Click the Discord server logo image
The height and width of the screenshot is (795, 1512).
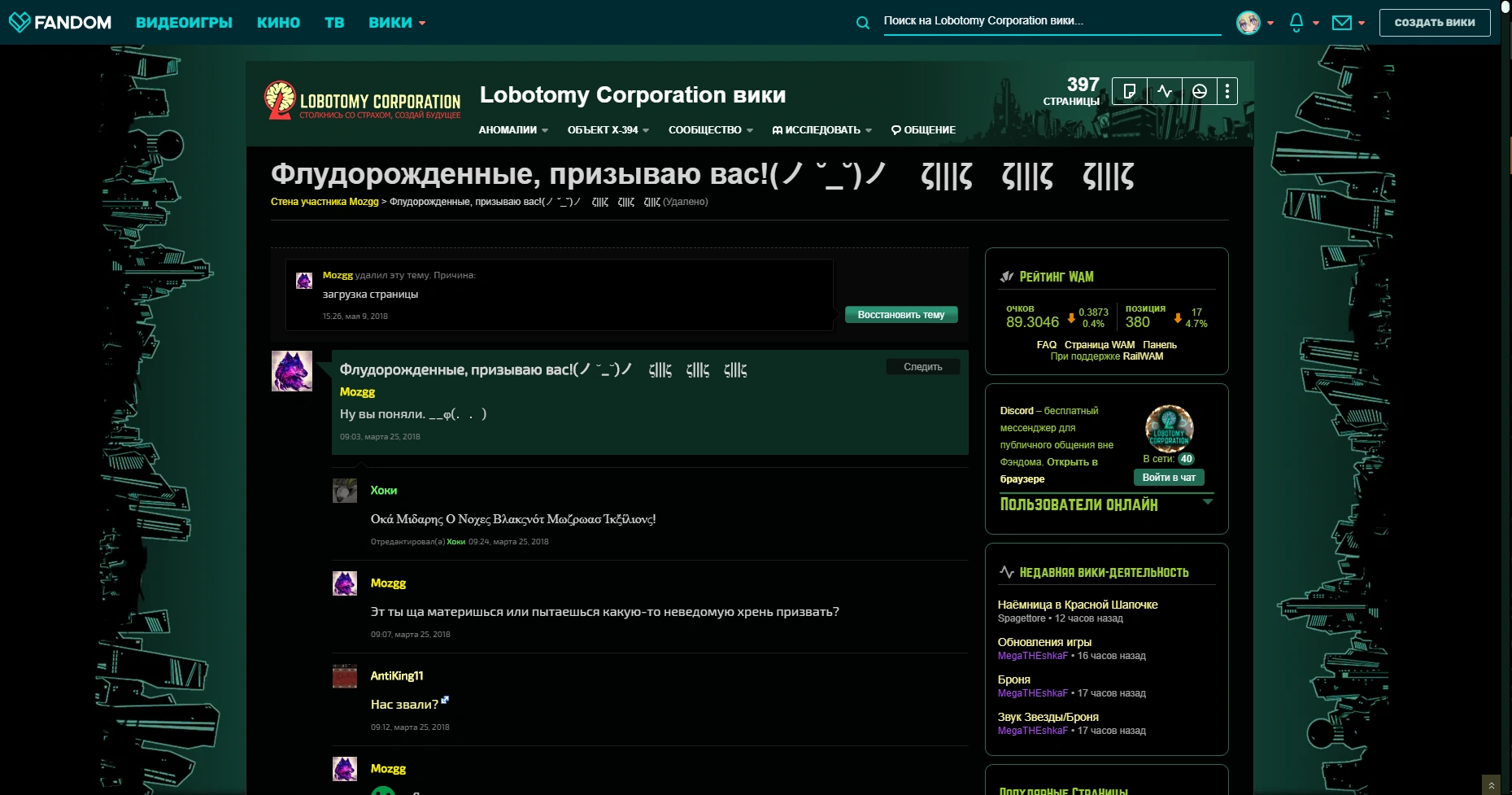click(1170, 428)
